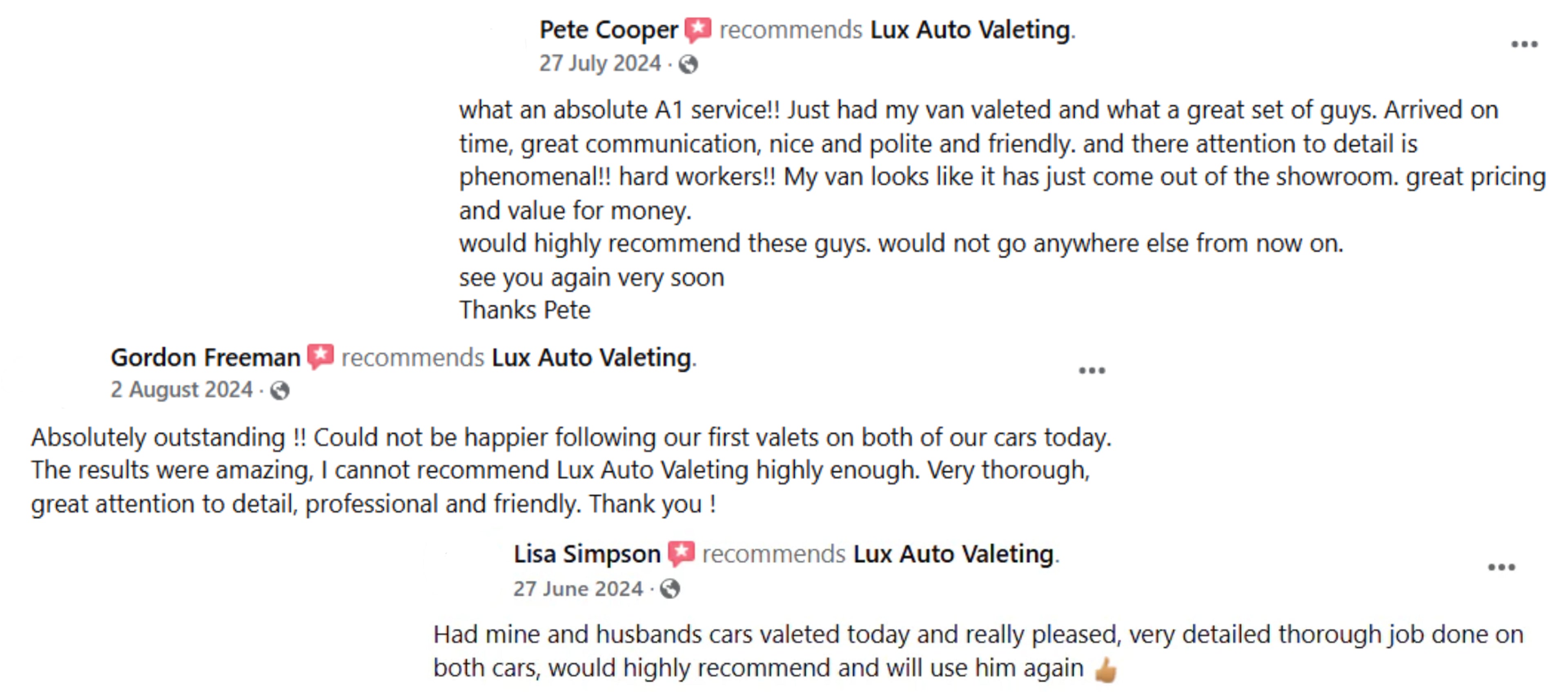Open options menu on Pete Cooper's review
Viewport: 1568px width, 692px height.
point(1524,45)
